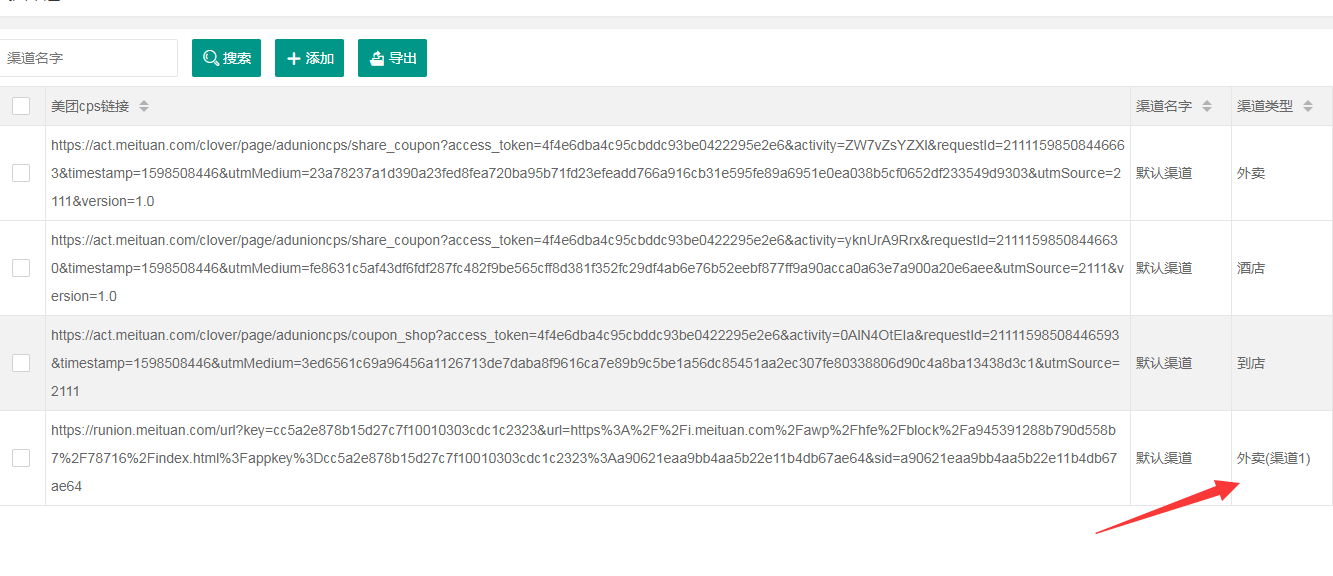The image size is (1333, 576).
Task: Click 默认渠道 in the 酒店 row
Action: [1164, 268]
